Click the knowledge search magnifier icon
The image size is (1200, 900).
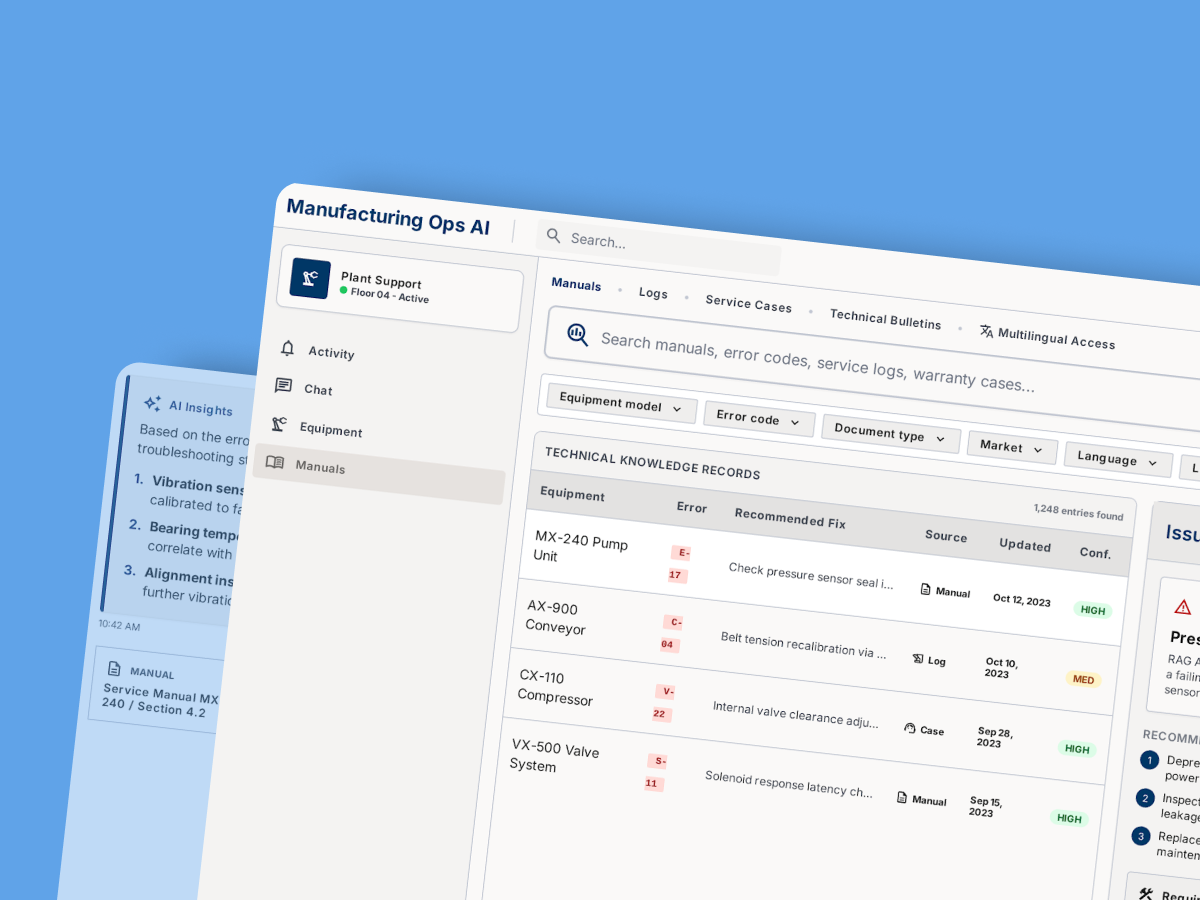578,334
